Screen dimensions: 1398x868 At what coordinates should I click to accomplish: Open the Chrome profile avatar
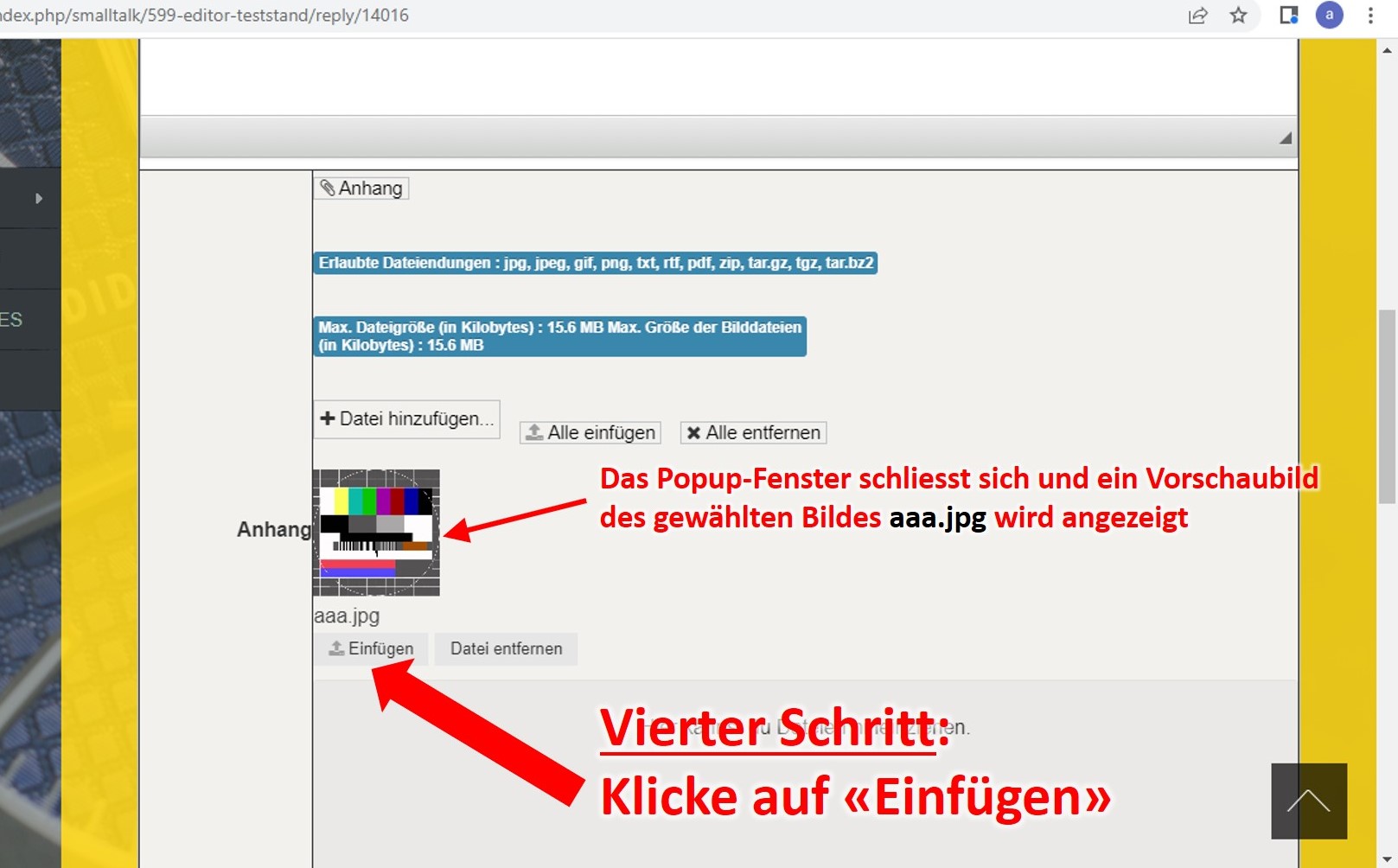(x=1329, y=16)
